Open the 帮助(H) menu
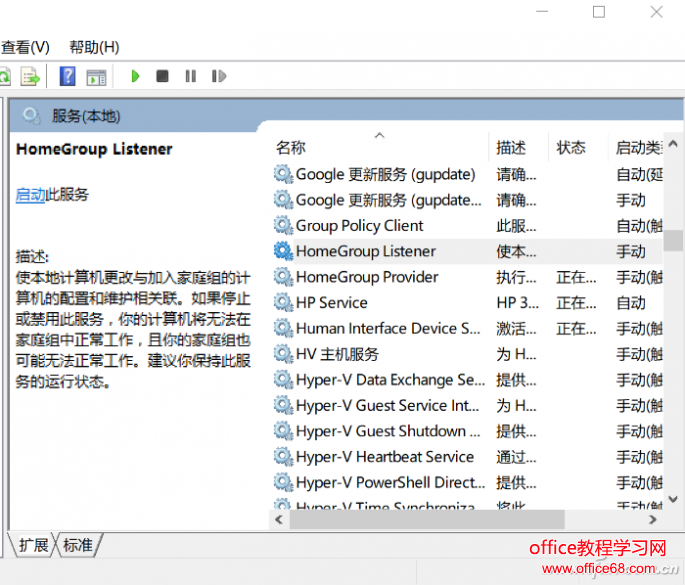 click(x=94, y=47)
